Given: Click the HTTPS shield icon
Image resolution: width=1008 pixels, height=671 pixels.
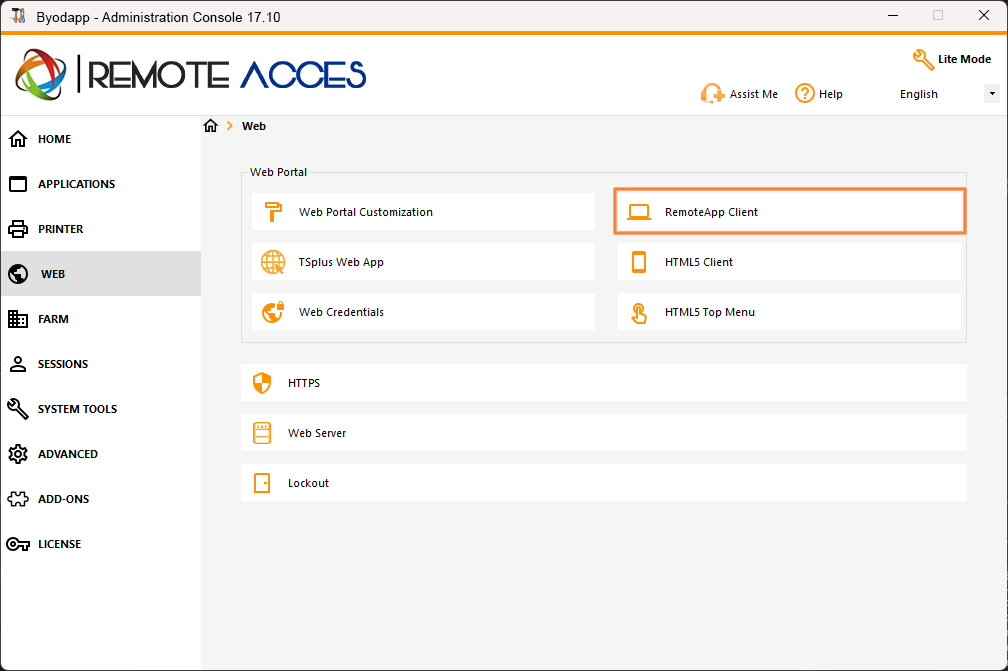Looking at the screenshot, I should (262, 382).
